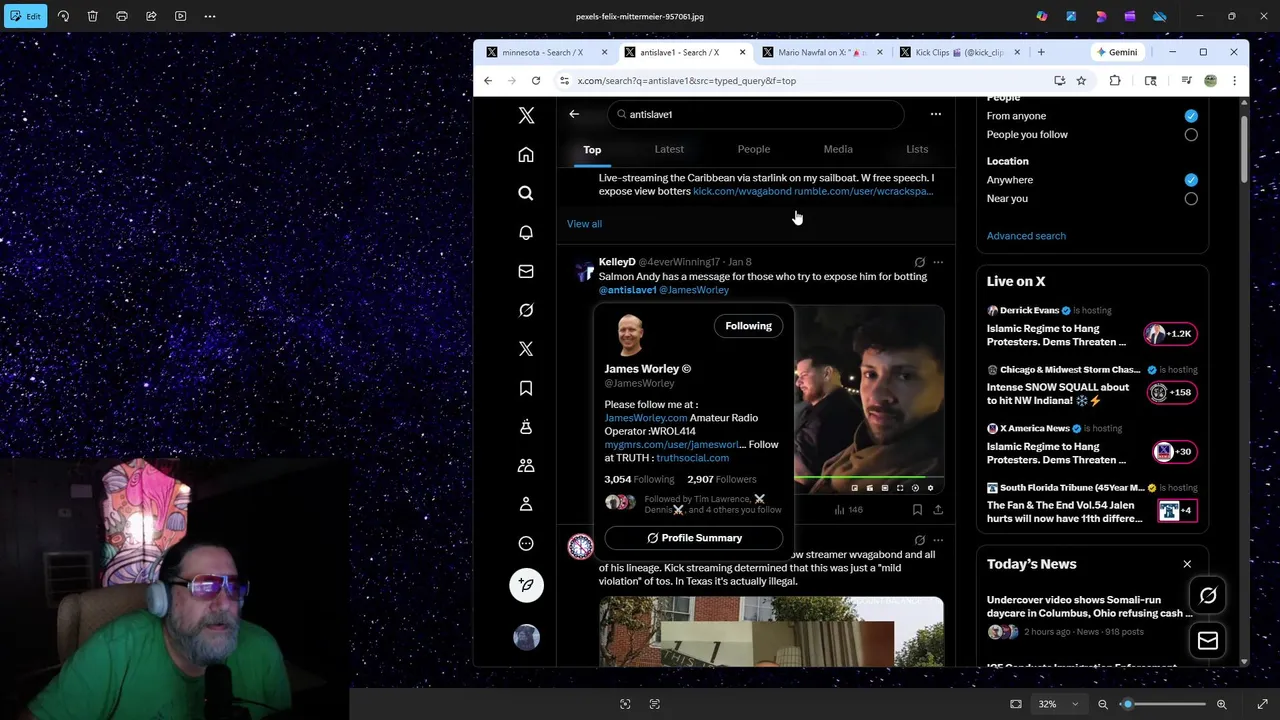The image size is (1280, 720).
Task: Dismiss Today's News panel
Action: coord(1187,564)
